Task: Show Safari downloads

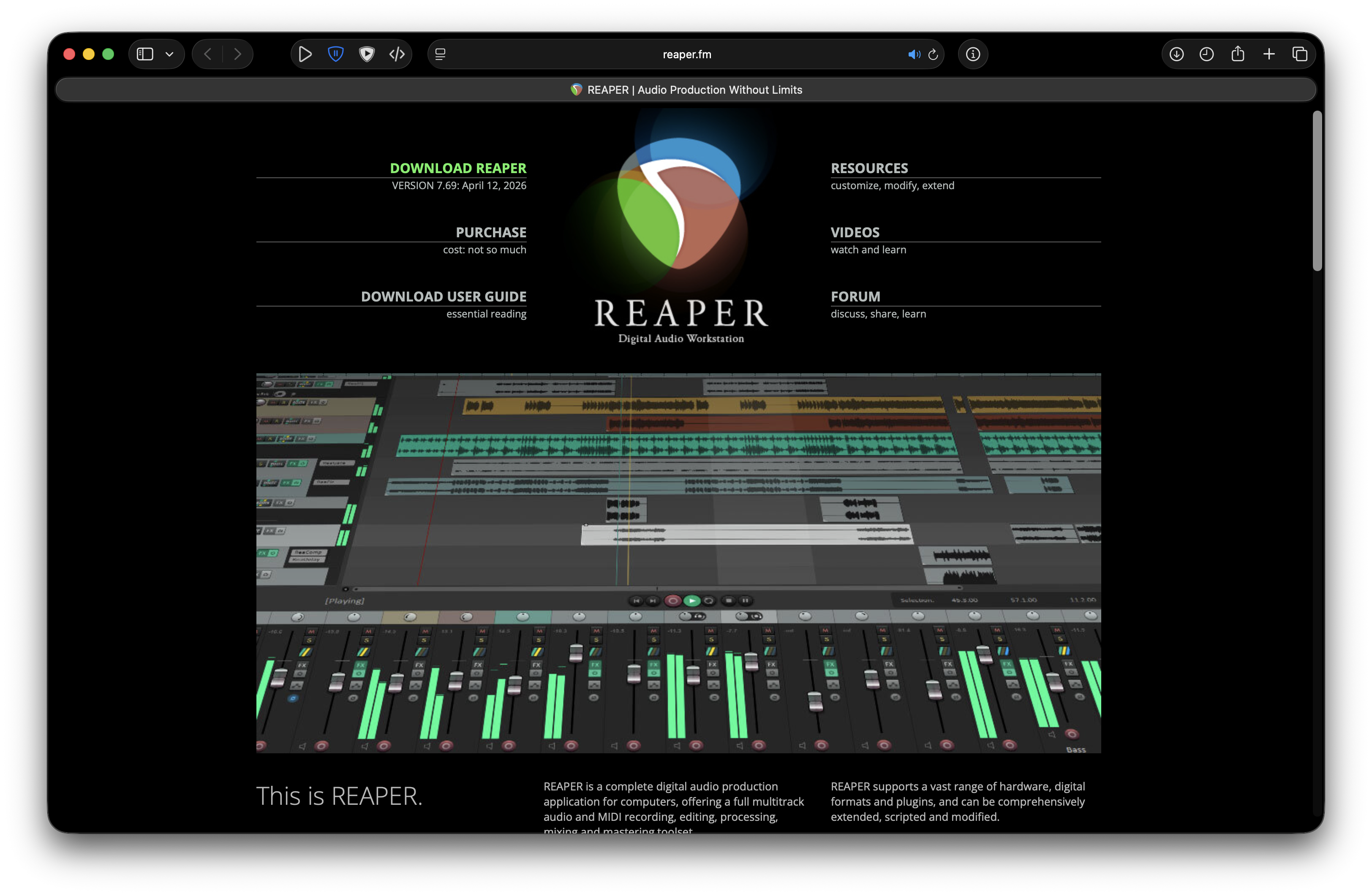Action: click(1176, 54)
